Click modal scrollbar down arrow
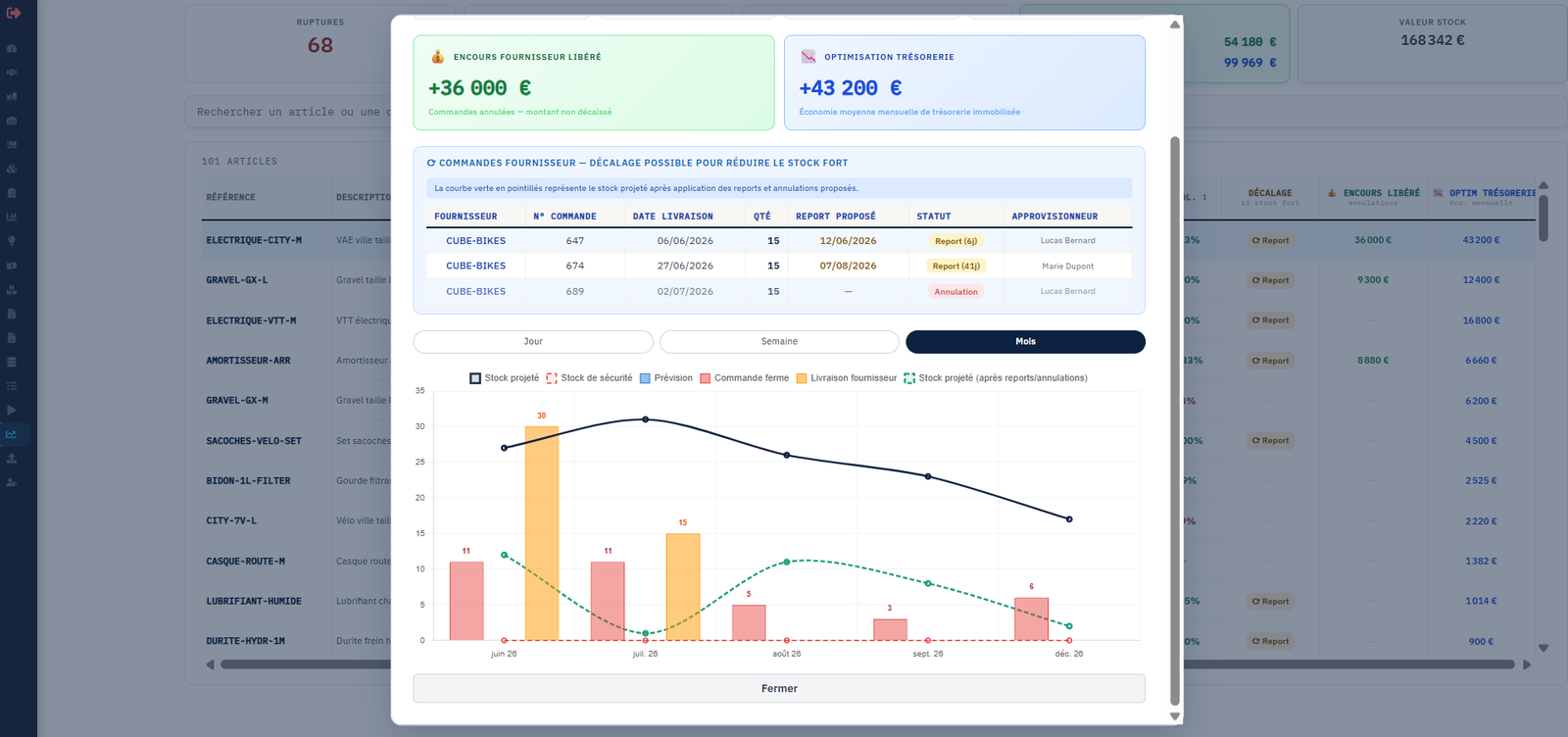 click(x=1175, y=716)
